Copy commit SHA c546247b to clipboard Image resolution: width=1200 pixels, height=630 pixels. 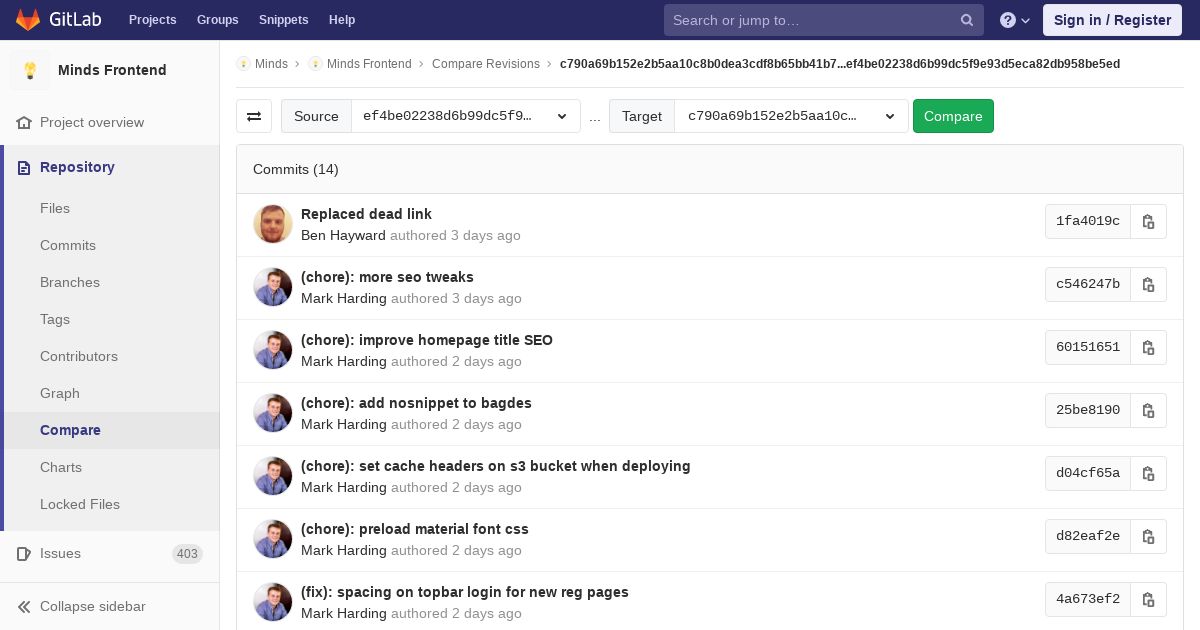1148,284
